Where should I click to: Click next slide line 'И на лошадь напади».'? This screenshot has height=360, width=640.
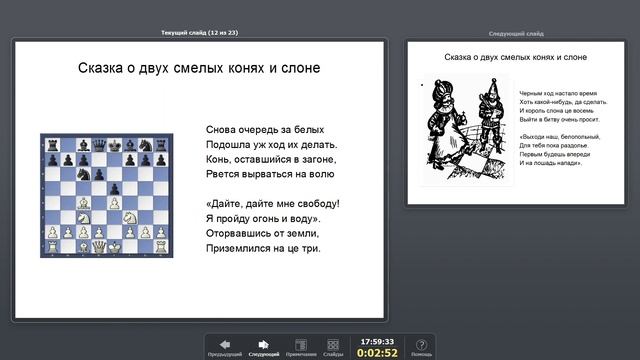coord(550,163)
